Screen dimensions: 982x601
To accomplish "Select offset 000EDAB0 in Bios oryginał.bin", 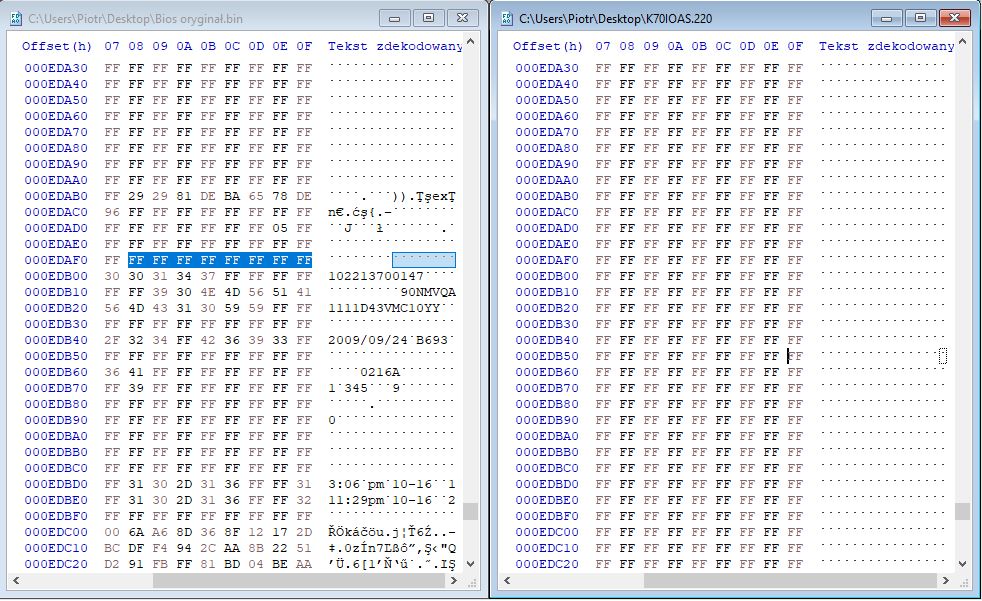I will click(56, 196).
